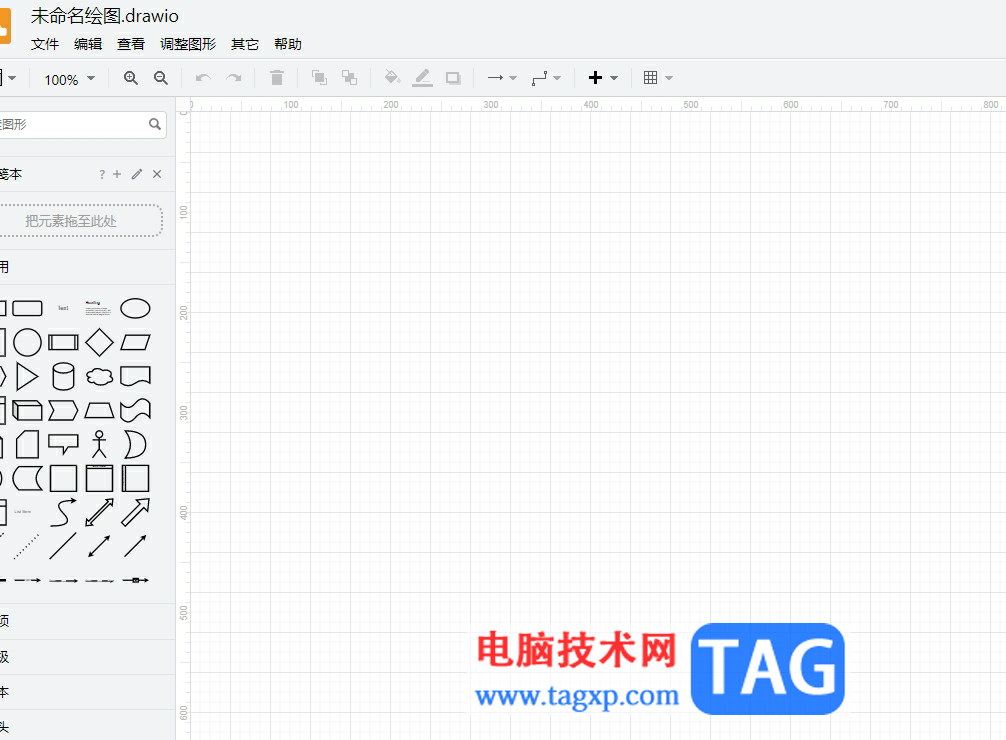Select the curved S arrow shape

click(x=64, y=512)
